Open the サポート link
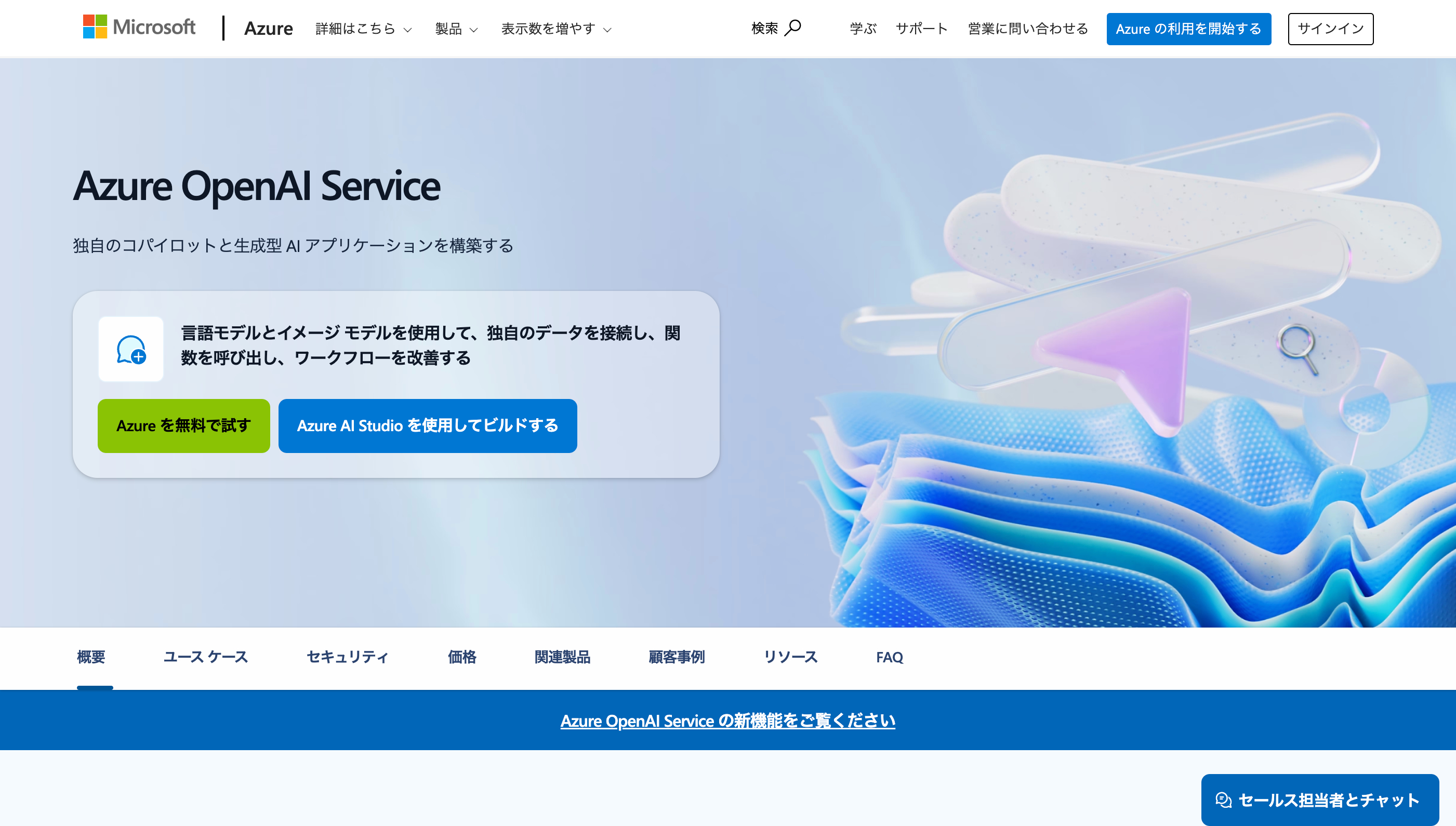Screen dimensions: 1456x826 [921, 29]
